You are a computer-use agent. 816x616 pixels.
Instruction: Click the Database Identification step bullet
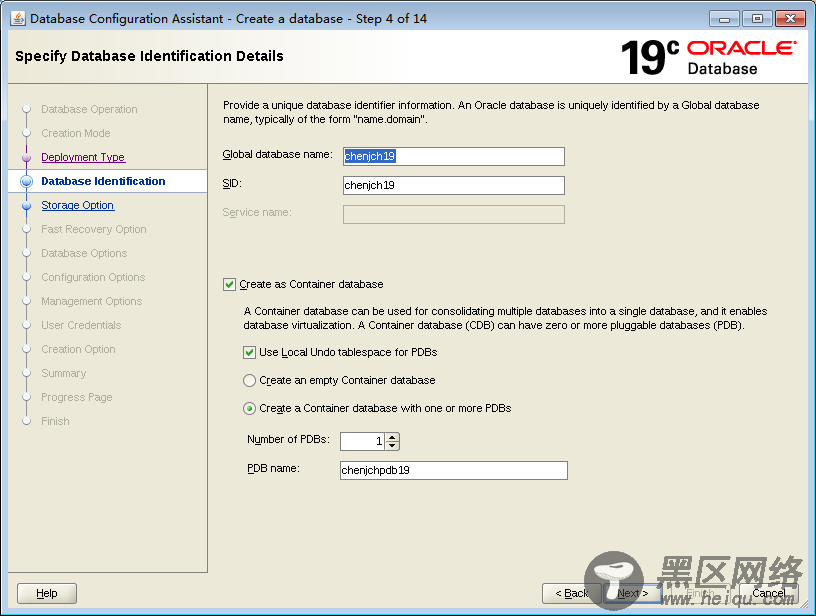tap(27, 182)
